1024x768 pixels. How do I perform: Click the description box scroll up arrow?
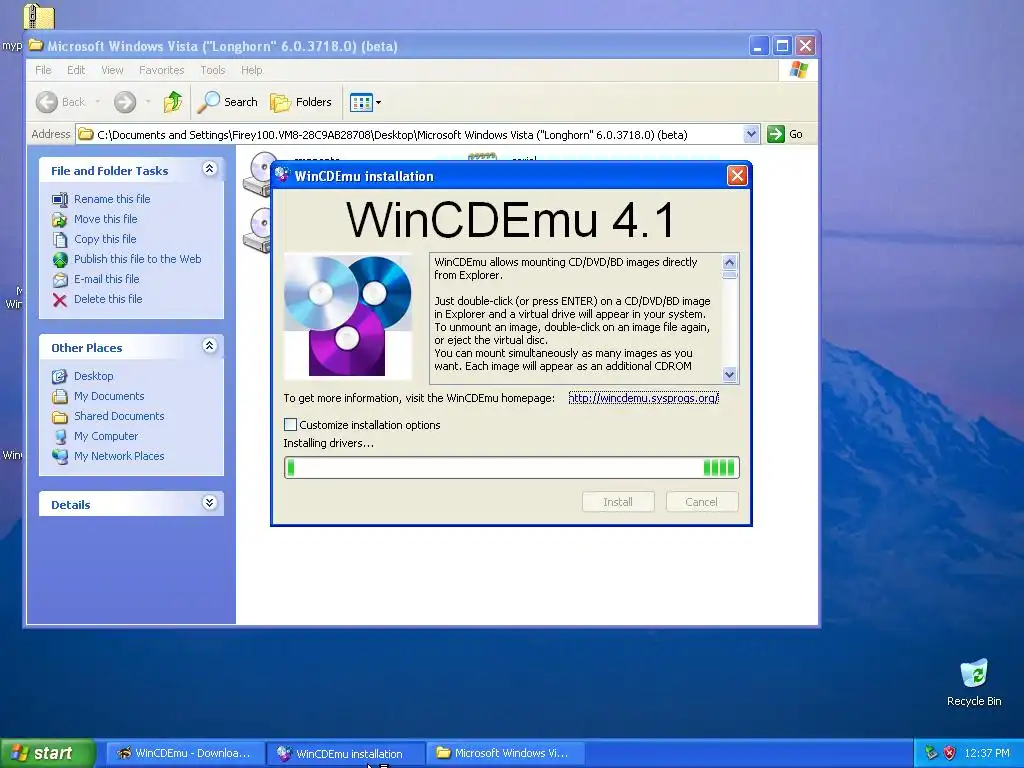click(x=729, y=262)
